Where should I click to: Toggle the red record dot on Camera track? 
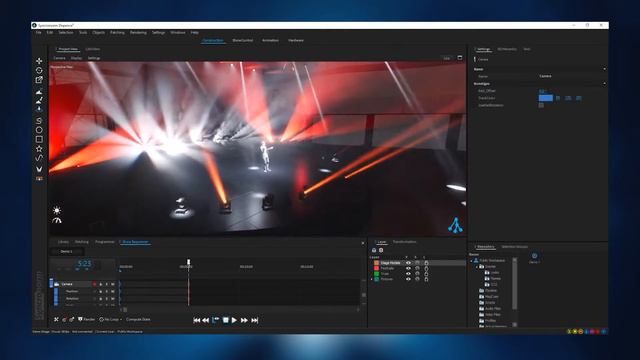[94, 284]
